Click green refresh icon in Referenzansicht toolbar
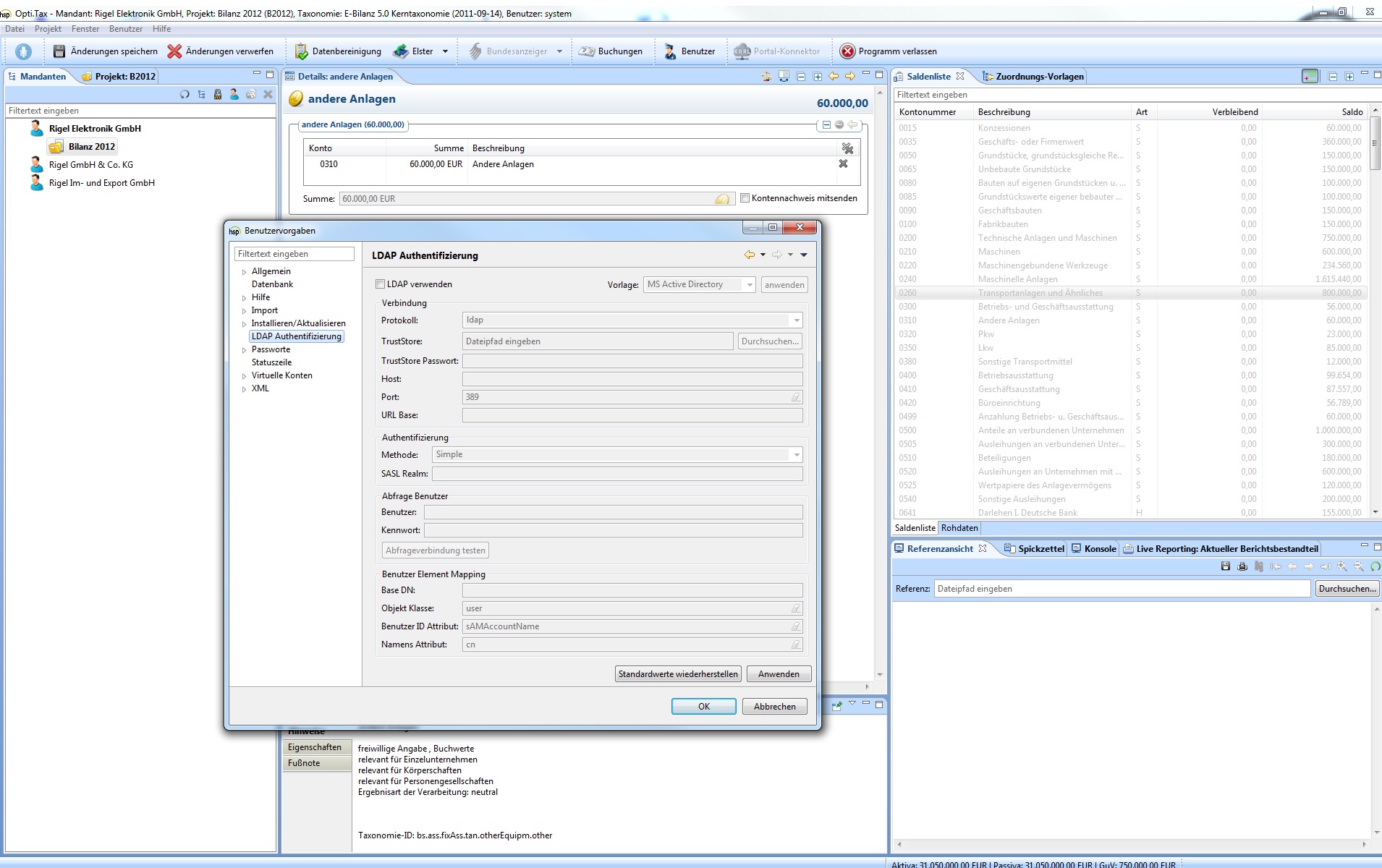Screen dimensions: 1382x868 click(1375, 566)
